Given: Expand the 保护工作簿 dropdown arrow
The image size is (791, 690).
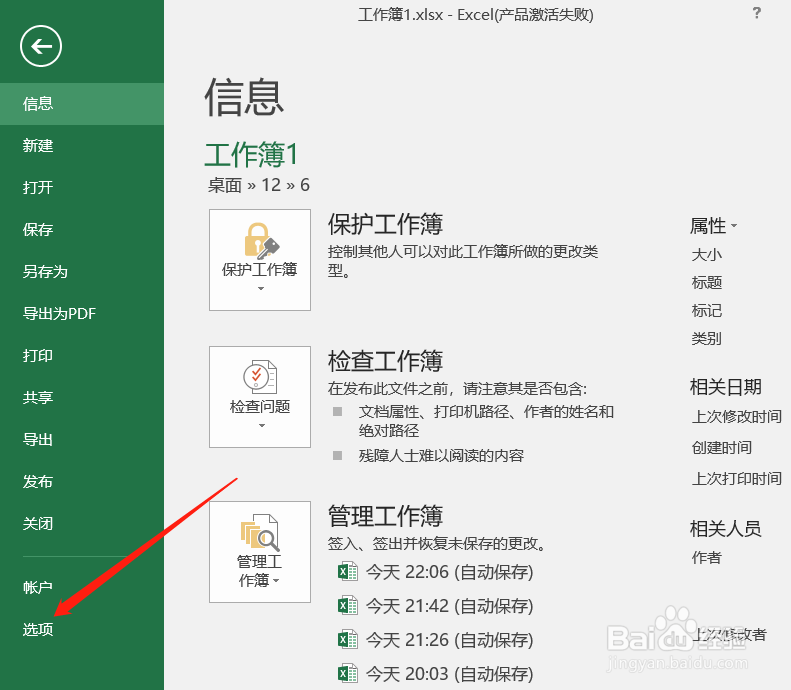Looking at the screenshot, I should point(261,289).
